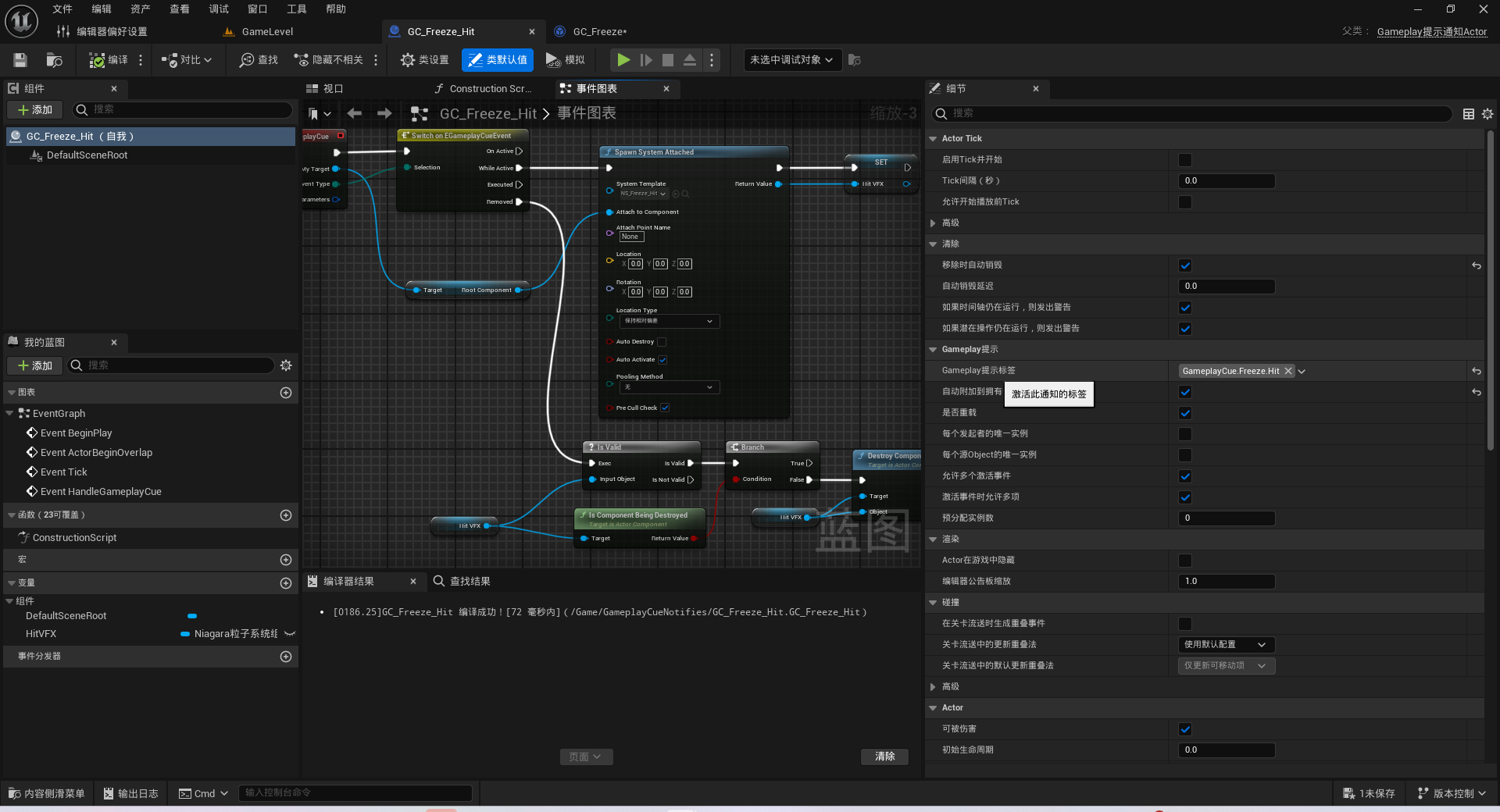Open 内容侧滑菜单 content drawer
Viewport: 1500px width, 812px height.
pyautogui.click(x=47, y=794)
